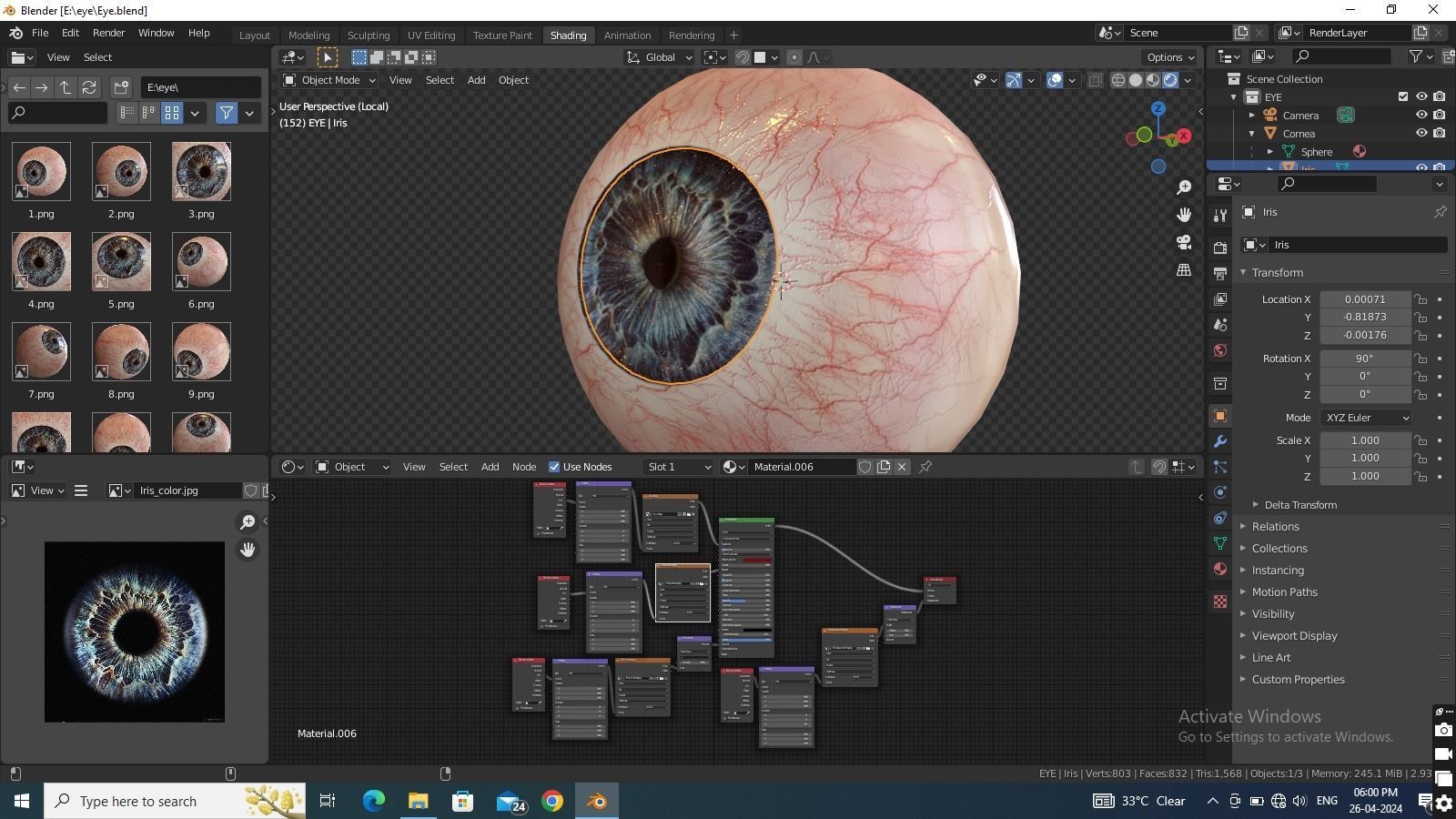Enable wireframe viewport shading
Viewport: 1456px width, 819px height.
[1118, 80]
